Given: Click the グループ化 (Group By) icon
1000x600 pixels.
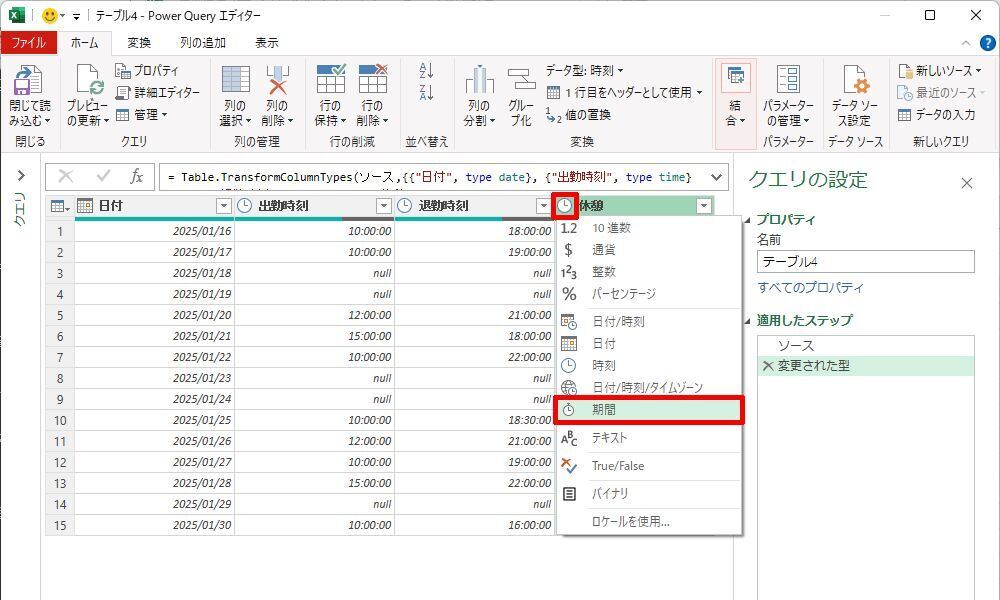Looking at the screenshot, I should click(521, 82).
